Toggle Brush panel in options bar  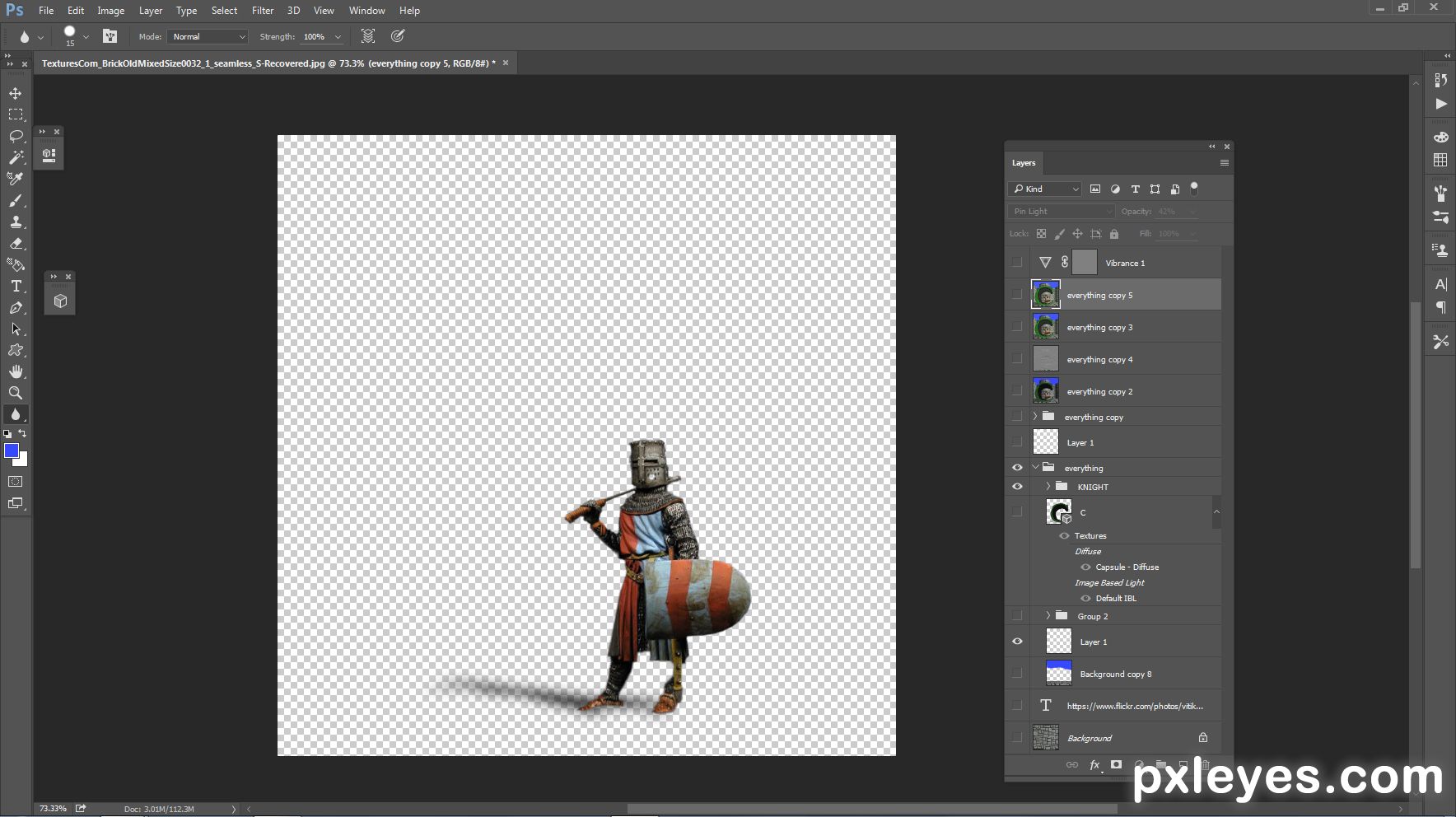click(x=110, y=36)
